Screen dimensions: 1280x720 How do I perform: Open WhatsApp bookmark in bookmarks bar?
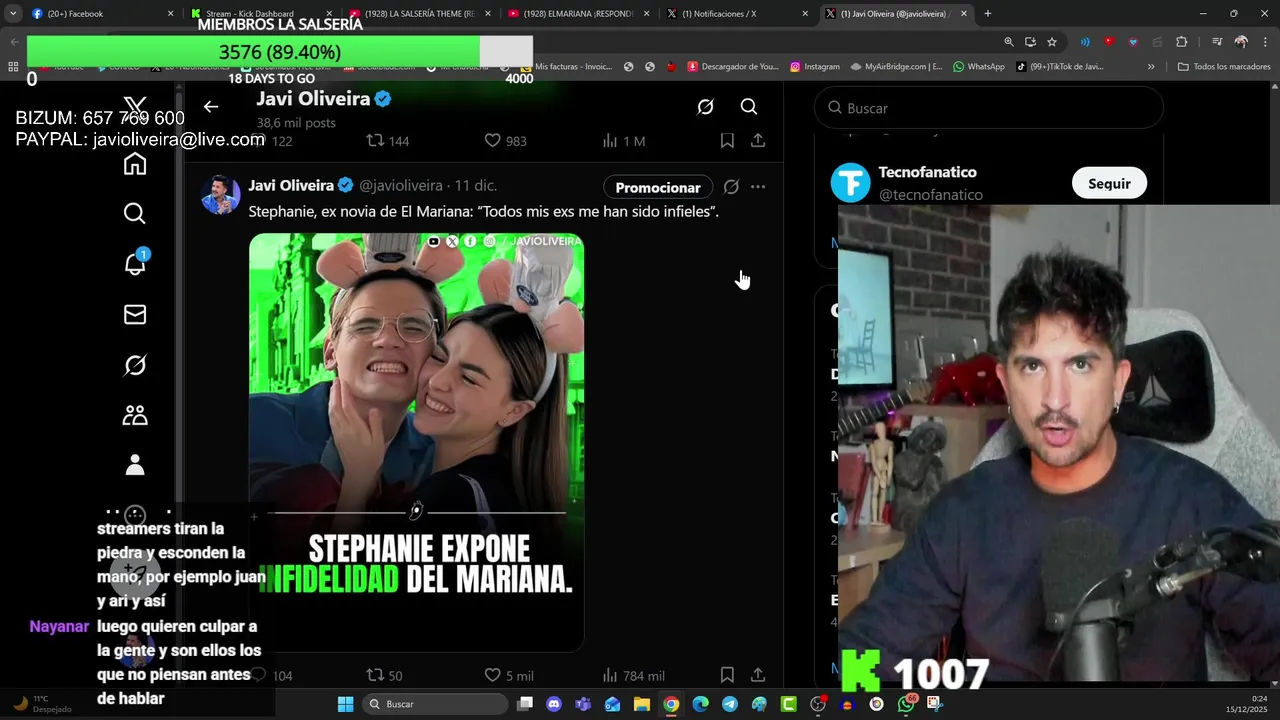tap(978, 67)
